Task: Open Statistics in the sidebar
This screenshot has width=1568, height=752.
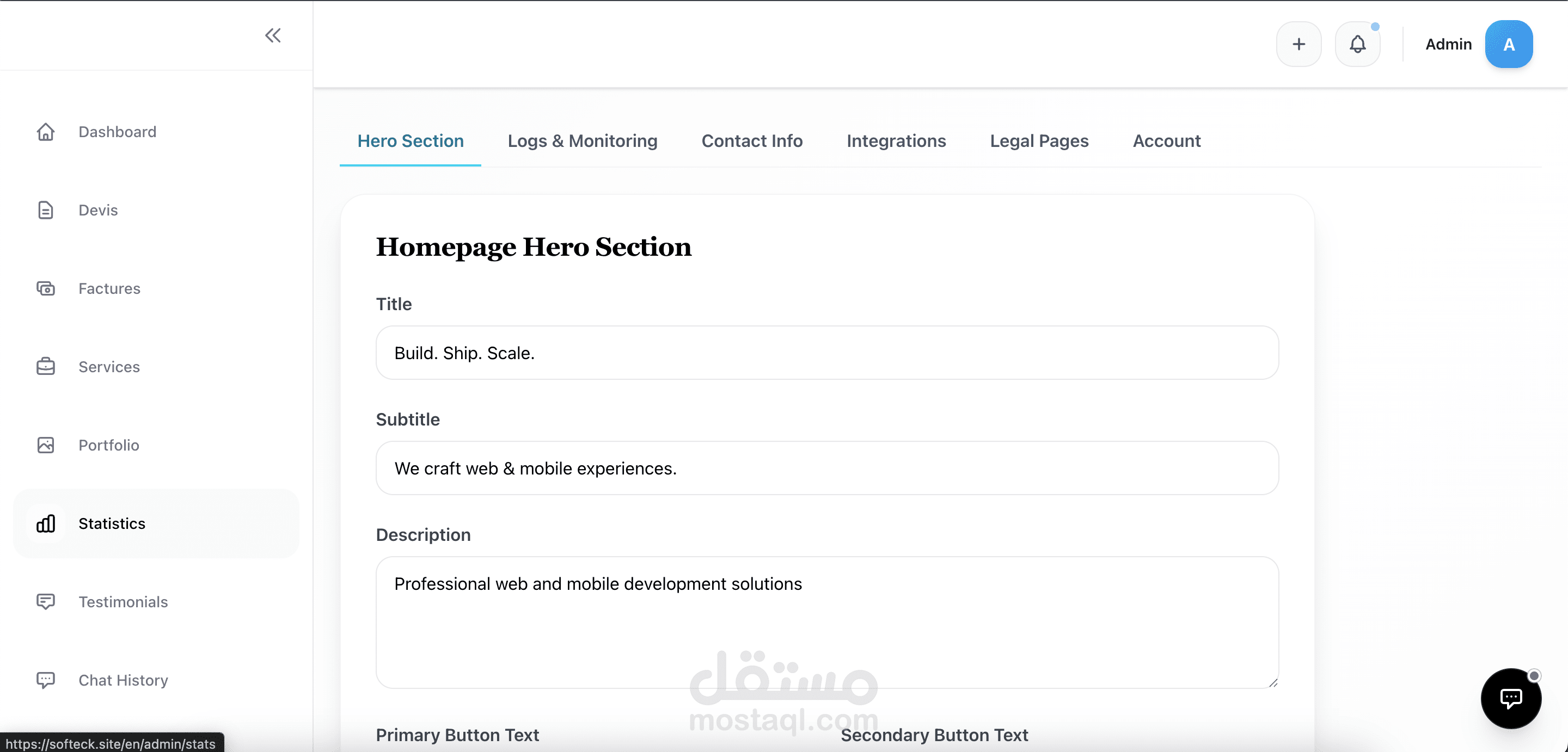Action: pyautogui.click(x=112, y=524)
